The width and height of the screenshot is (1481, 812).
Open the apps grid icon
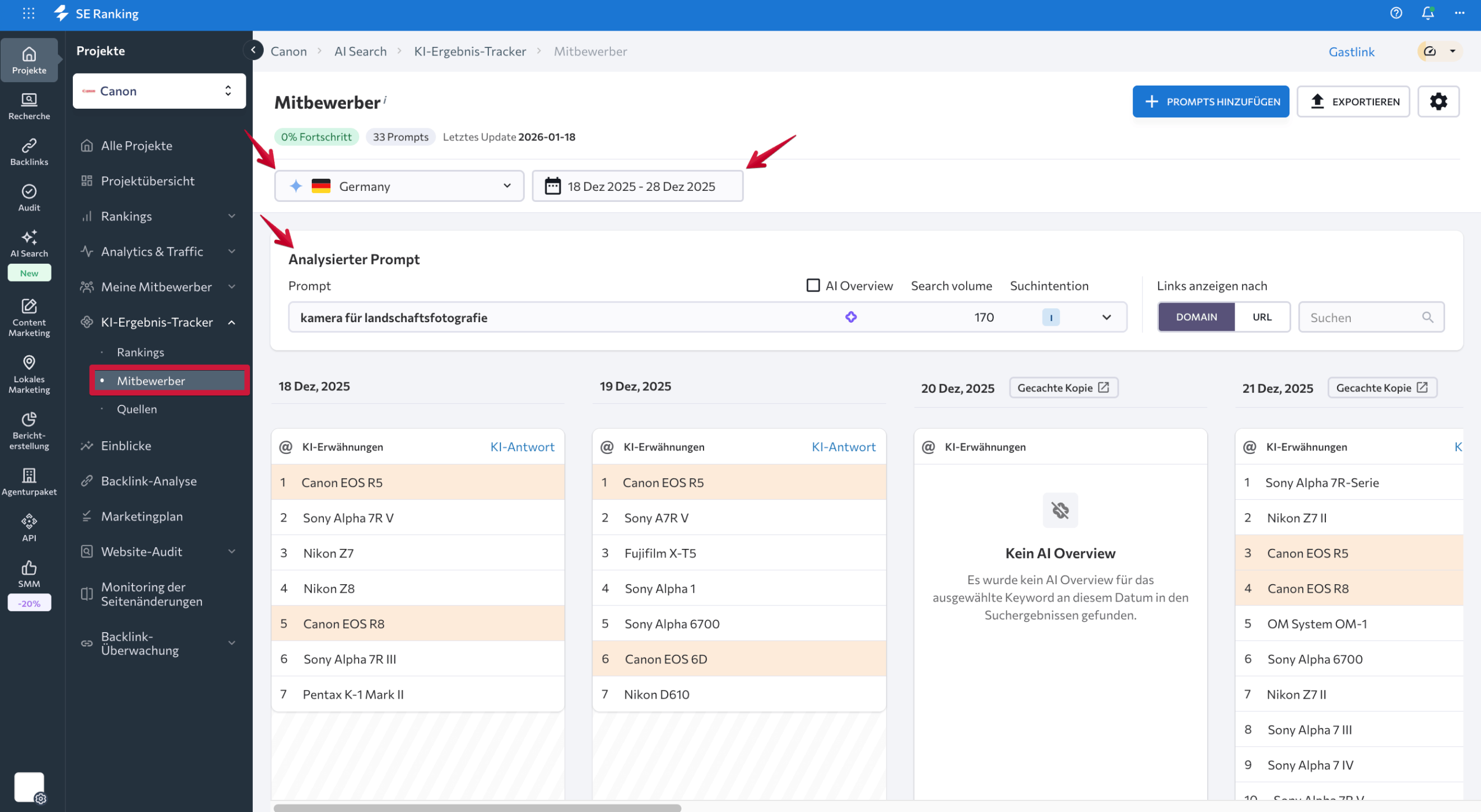click(28, 13)
